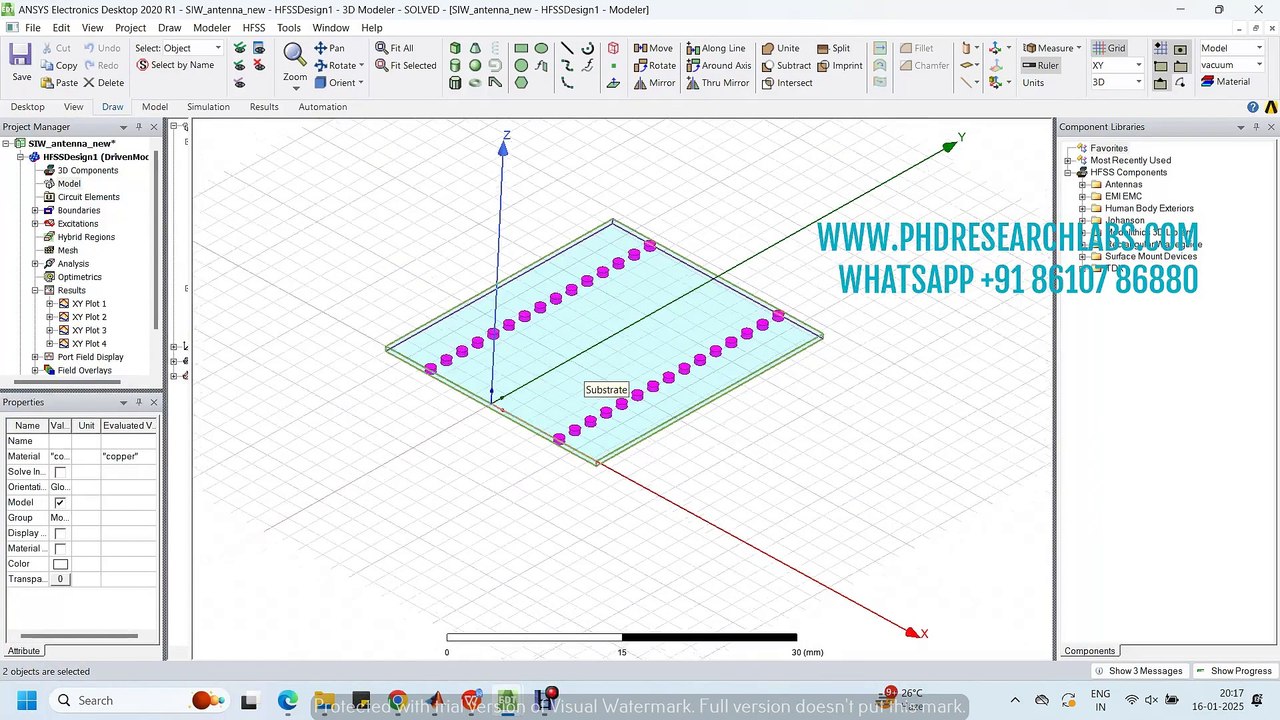Viewport: 1280px width, 720px height.
Task: Click the Mirror tool
Action: click(654, 83)
